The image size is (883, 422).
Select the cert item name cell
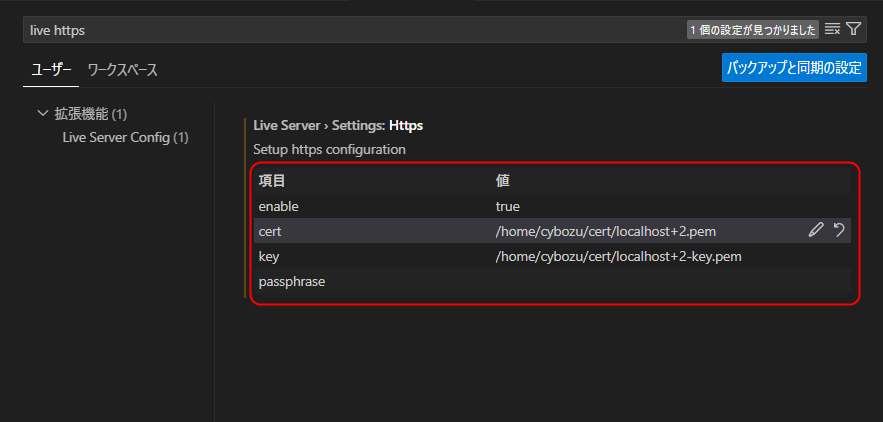(271, 231)
